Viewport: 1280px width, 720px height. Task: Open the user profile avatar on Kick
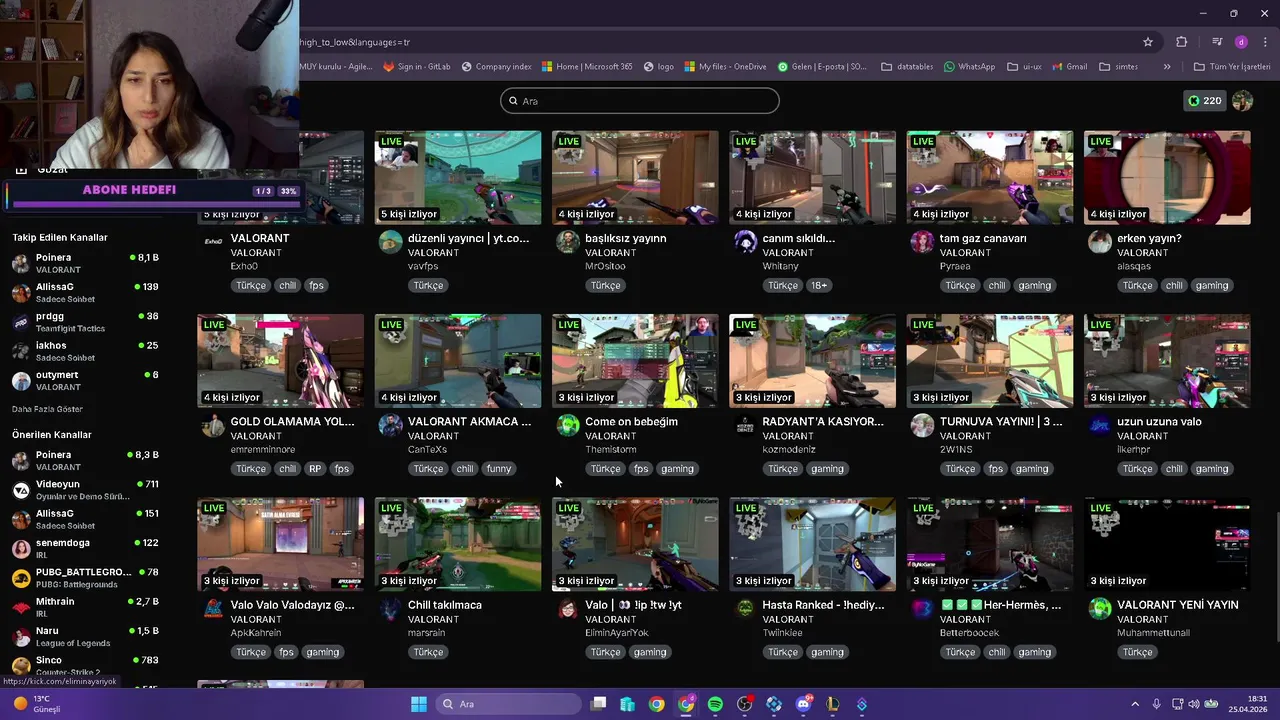pos(1242,101)
